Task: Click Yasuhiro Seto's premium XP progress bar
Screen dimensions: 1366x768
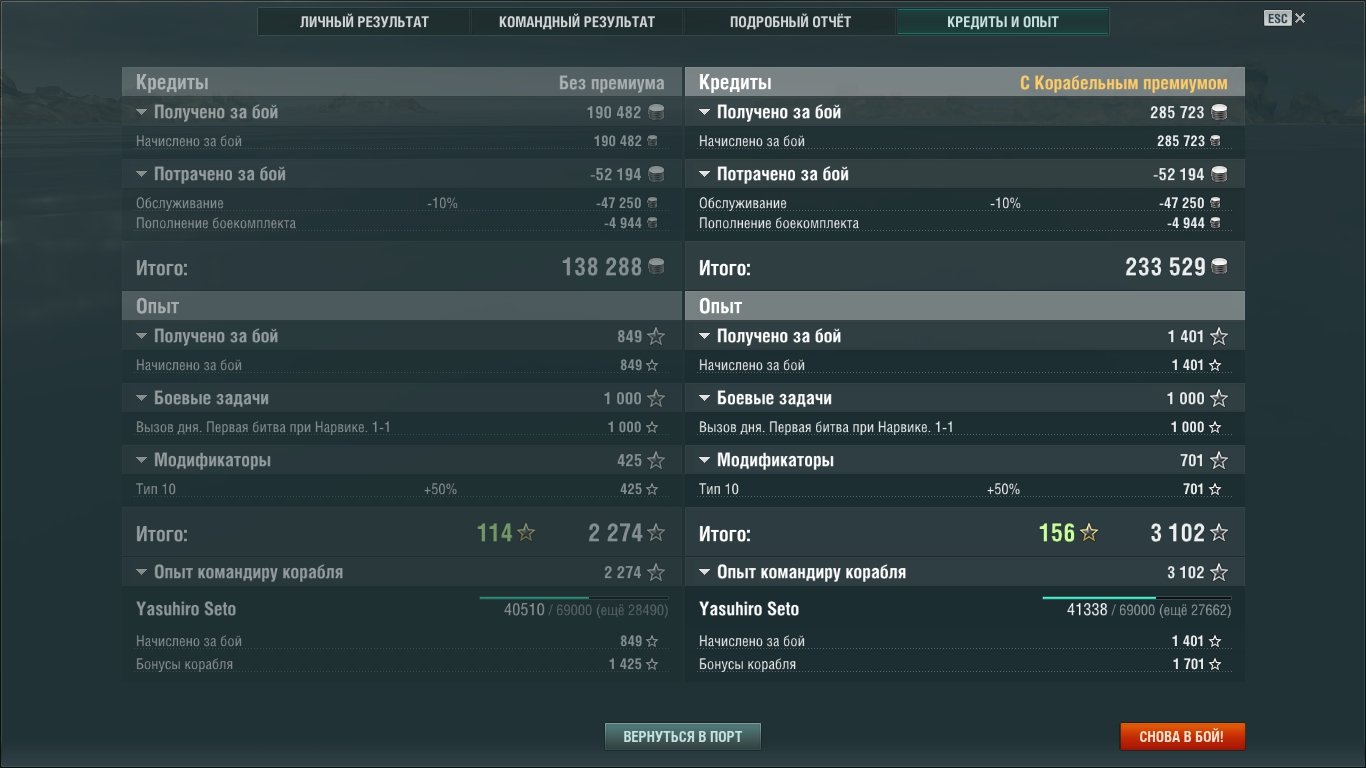Action: 1136,598
